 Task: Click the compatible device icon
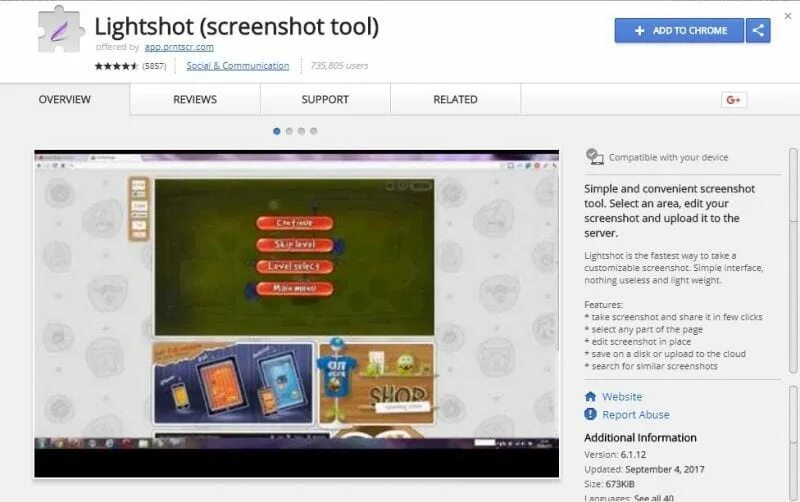pos(594,157)
